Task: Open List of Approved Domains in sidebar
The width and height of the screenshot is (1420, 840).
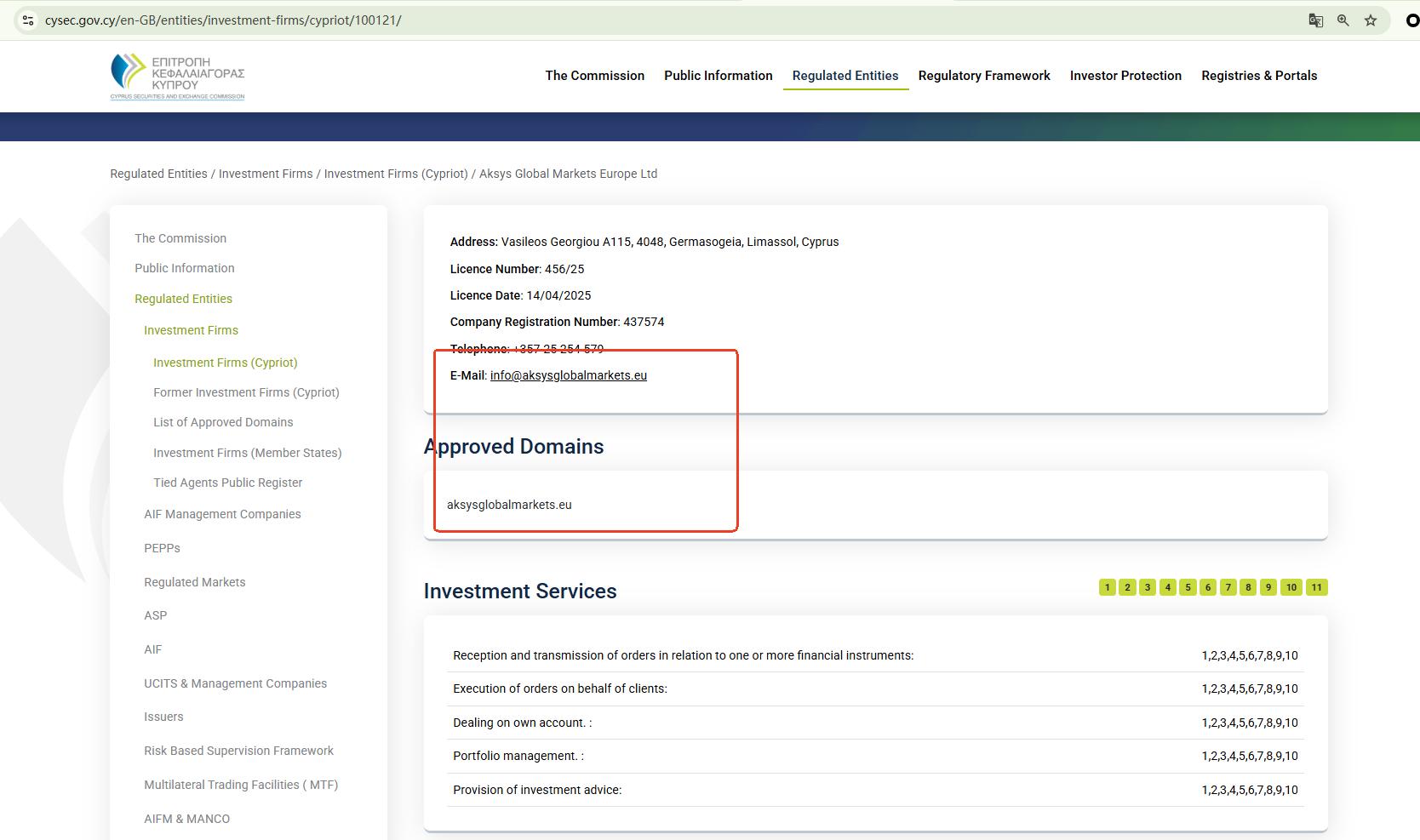Action: click(223, 422)
